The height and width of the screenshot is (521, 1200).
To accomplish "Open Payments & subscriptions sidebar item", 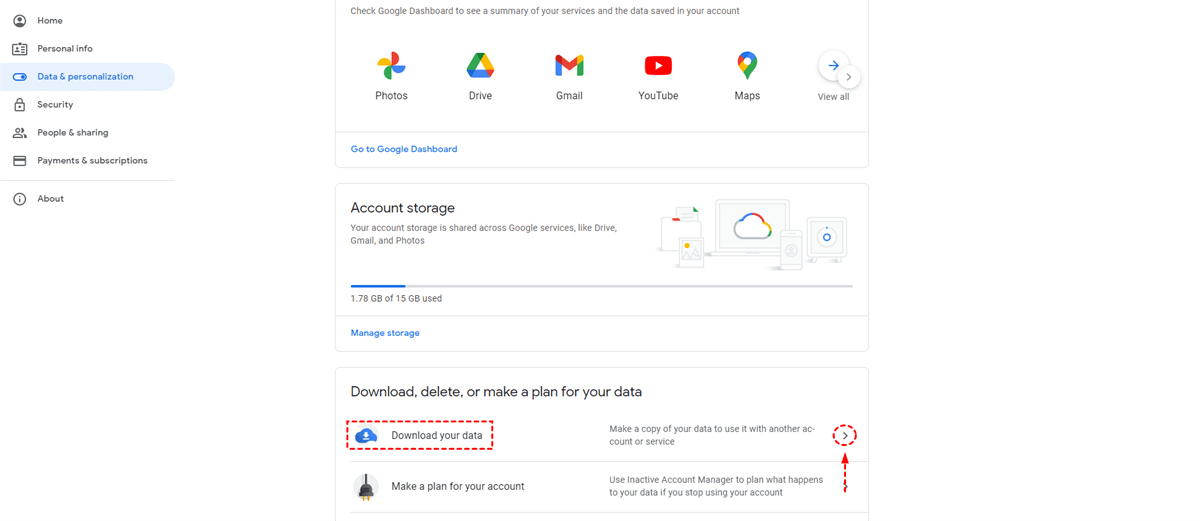I will (92, 160).
